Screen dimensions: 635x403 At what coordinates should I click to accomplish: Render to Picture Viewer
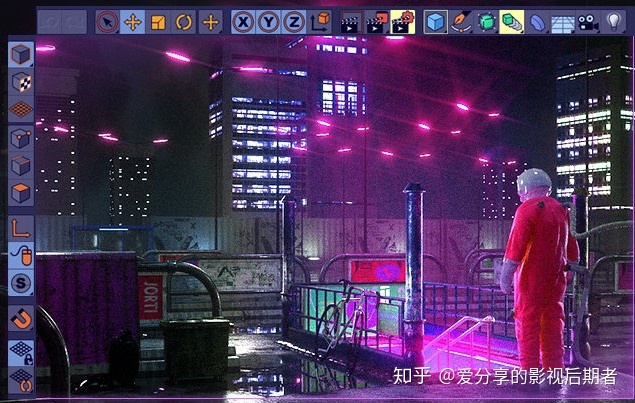(x=377, y=22)
